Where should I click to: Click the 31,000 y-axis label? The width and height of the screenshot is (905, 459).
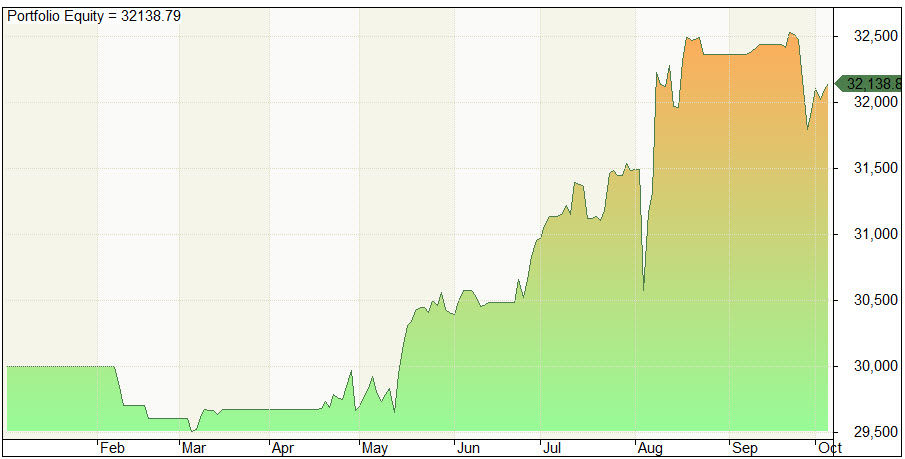(876, 234)
